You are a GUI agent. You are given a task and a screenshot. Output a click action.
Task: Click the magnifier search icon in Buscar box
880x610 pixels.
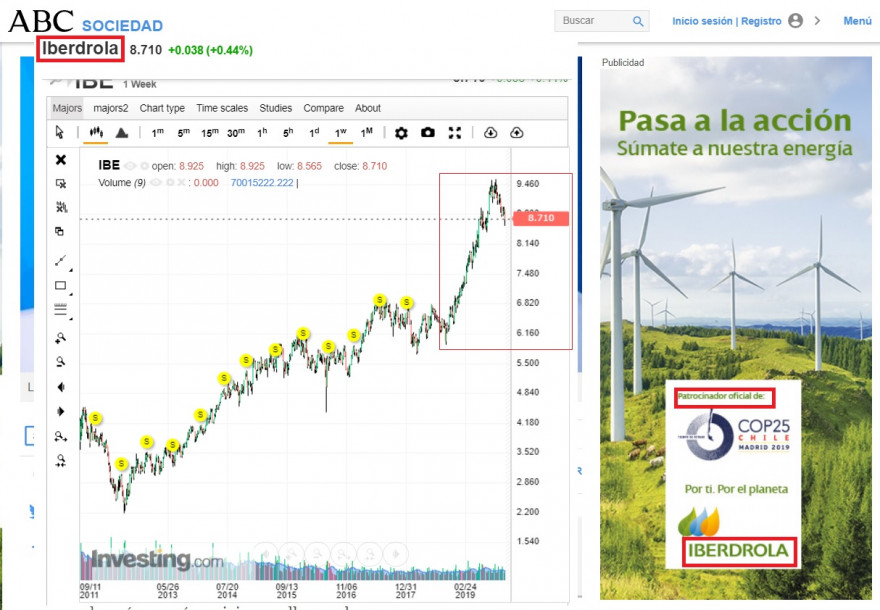638,21
